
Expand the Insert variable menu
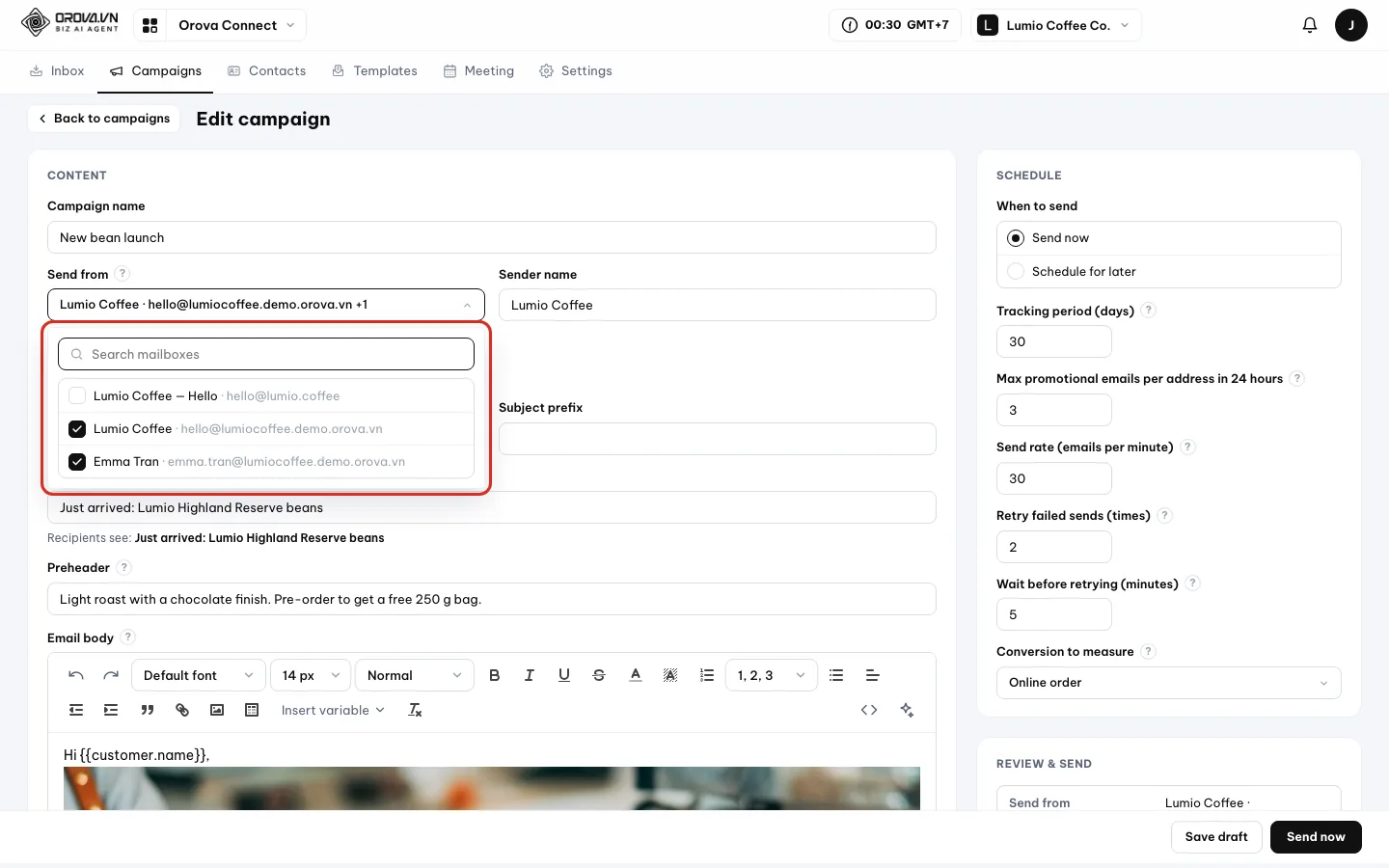click(x=333, y=710)
